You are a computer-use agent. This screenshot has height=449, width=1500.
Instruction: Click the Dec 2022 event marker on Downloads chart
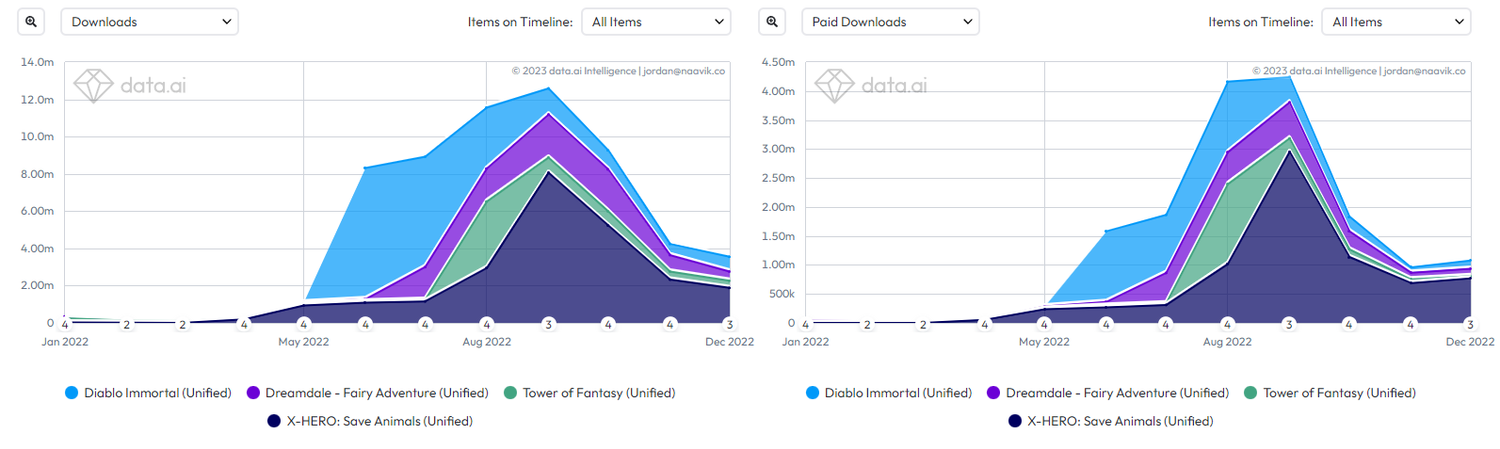tap(729, 324)
